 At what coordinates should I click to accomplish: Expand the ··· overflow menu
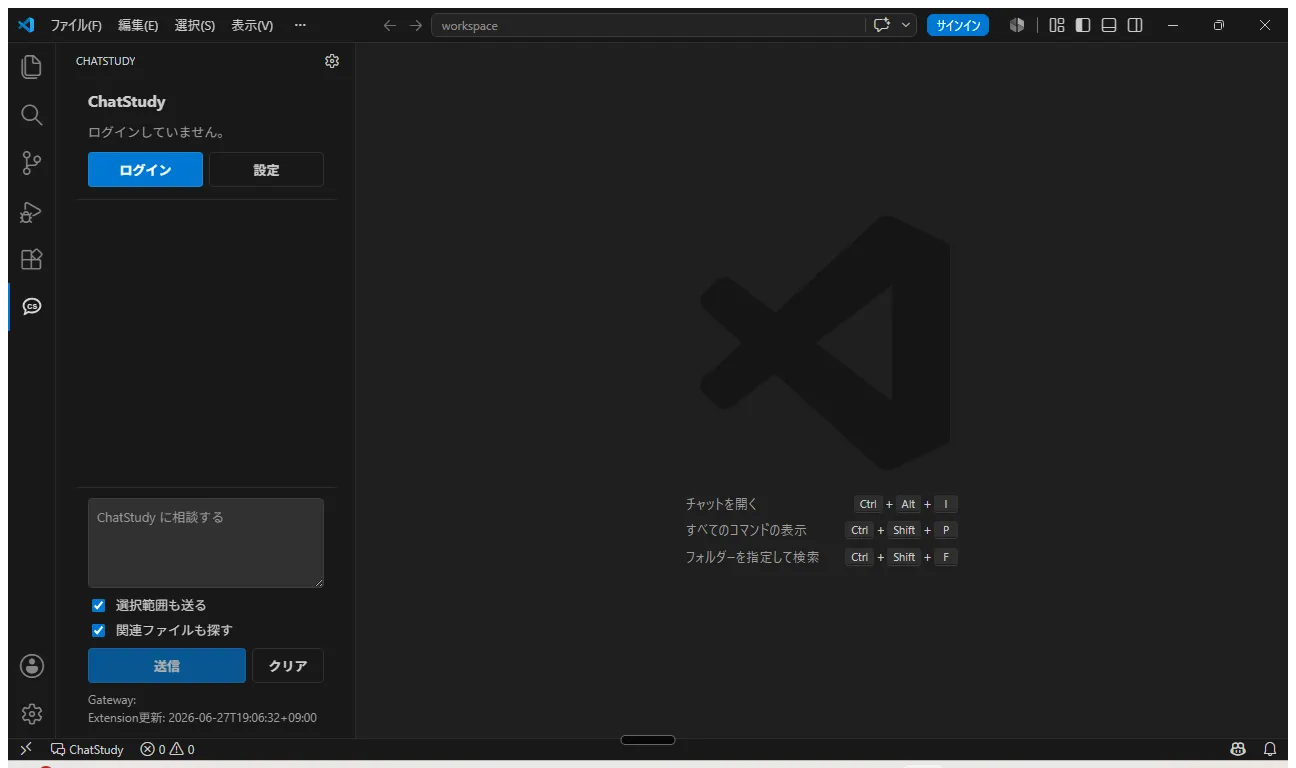300,26
